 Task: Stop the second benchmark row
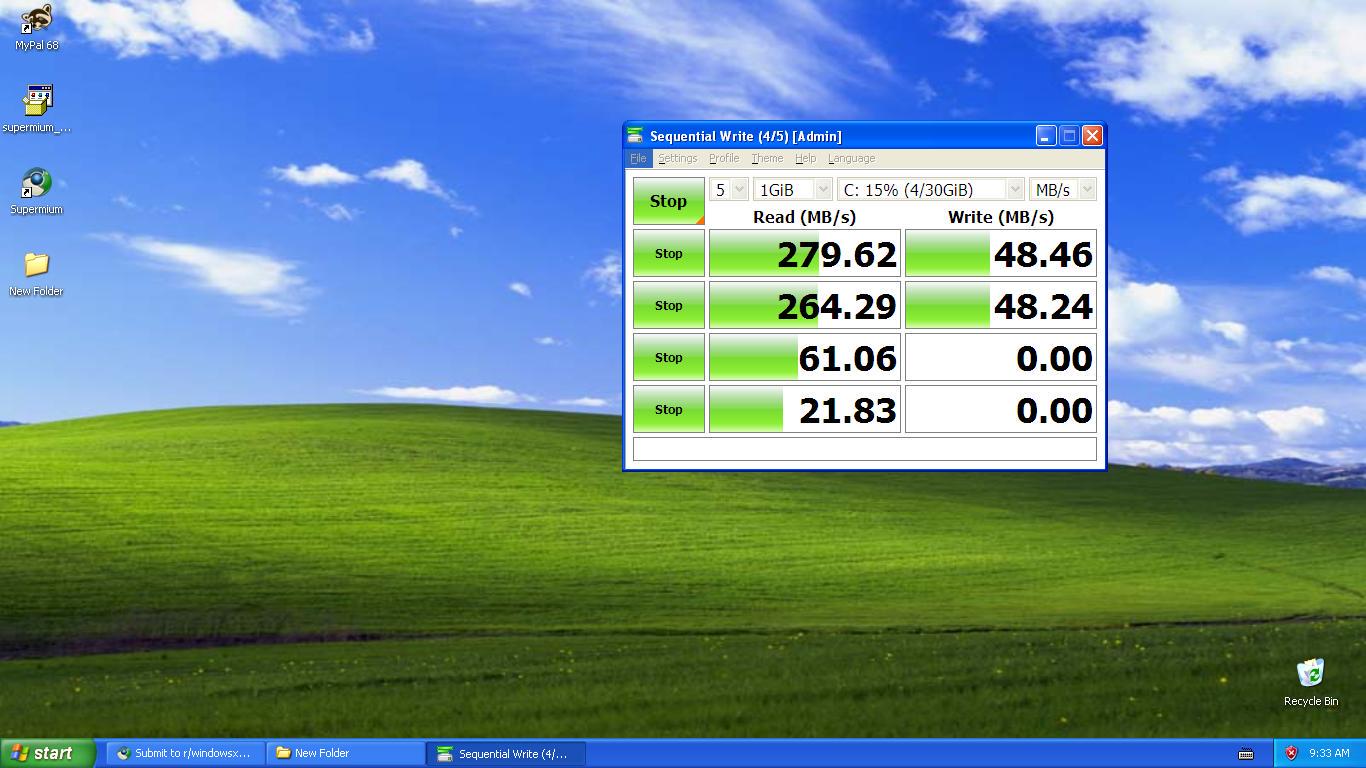coord(668,305)
